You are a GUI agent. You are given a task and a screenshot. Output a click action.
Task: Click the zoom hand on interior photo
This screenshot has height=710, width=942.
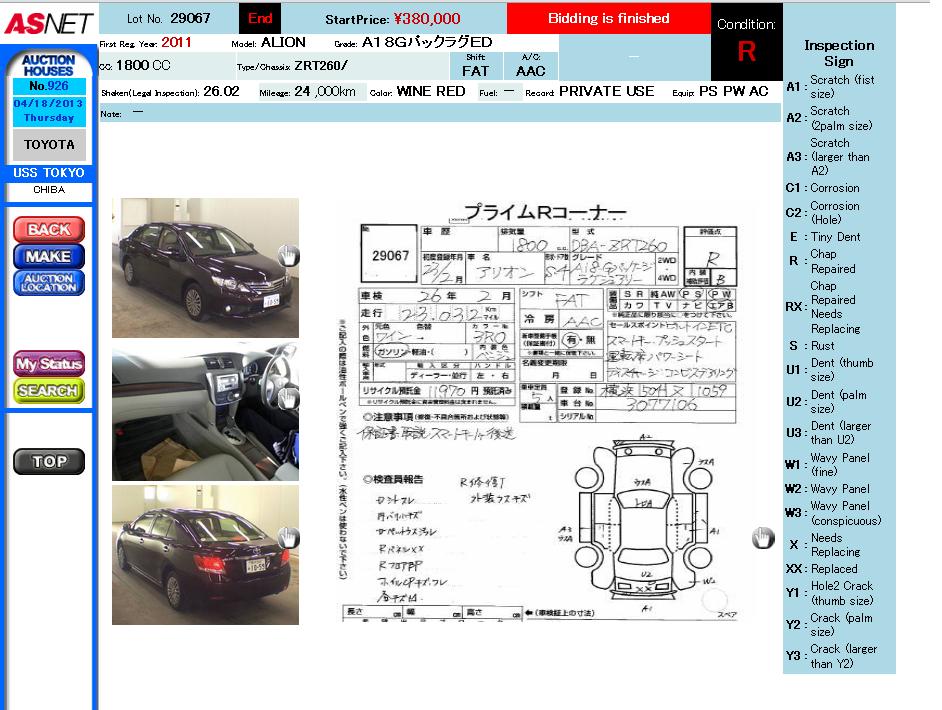288,397
